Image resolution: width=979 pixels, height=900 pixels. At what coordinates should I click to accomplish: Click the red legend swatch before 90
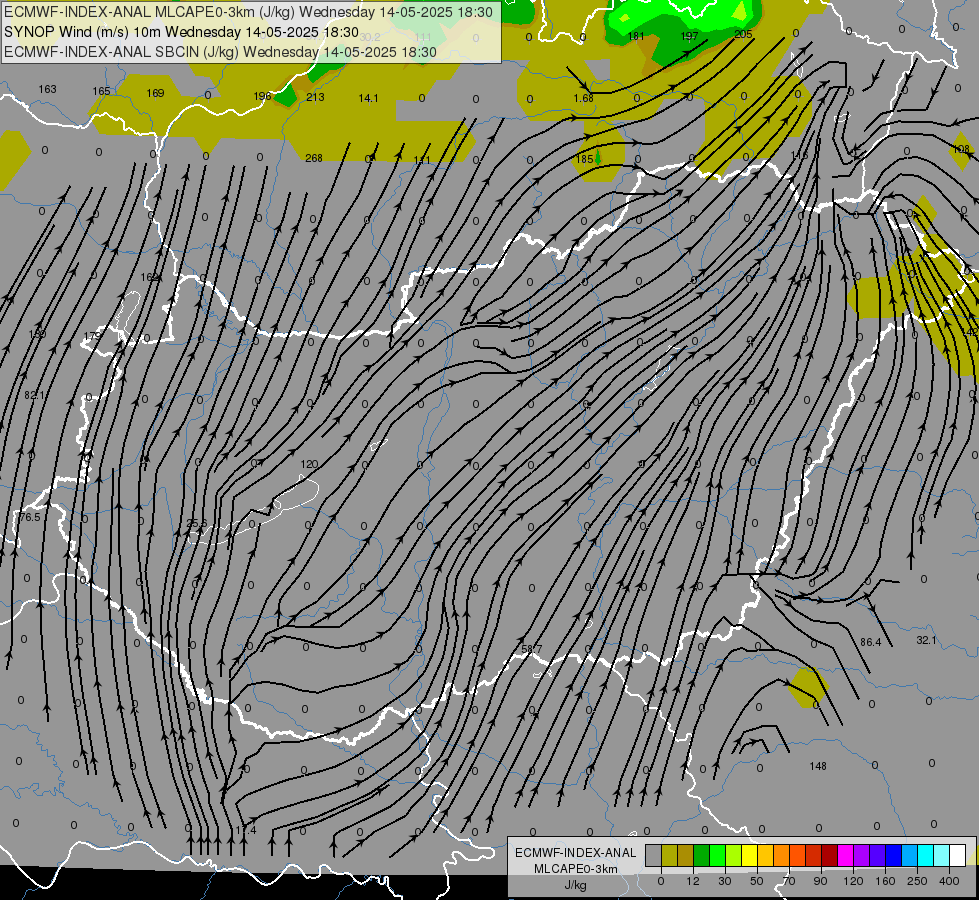tap(814, 855)
